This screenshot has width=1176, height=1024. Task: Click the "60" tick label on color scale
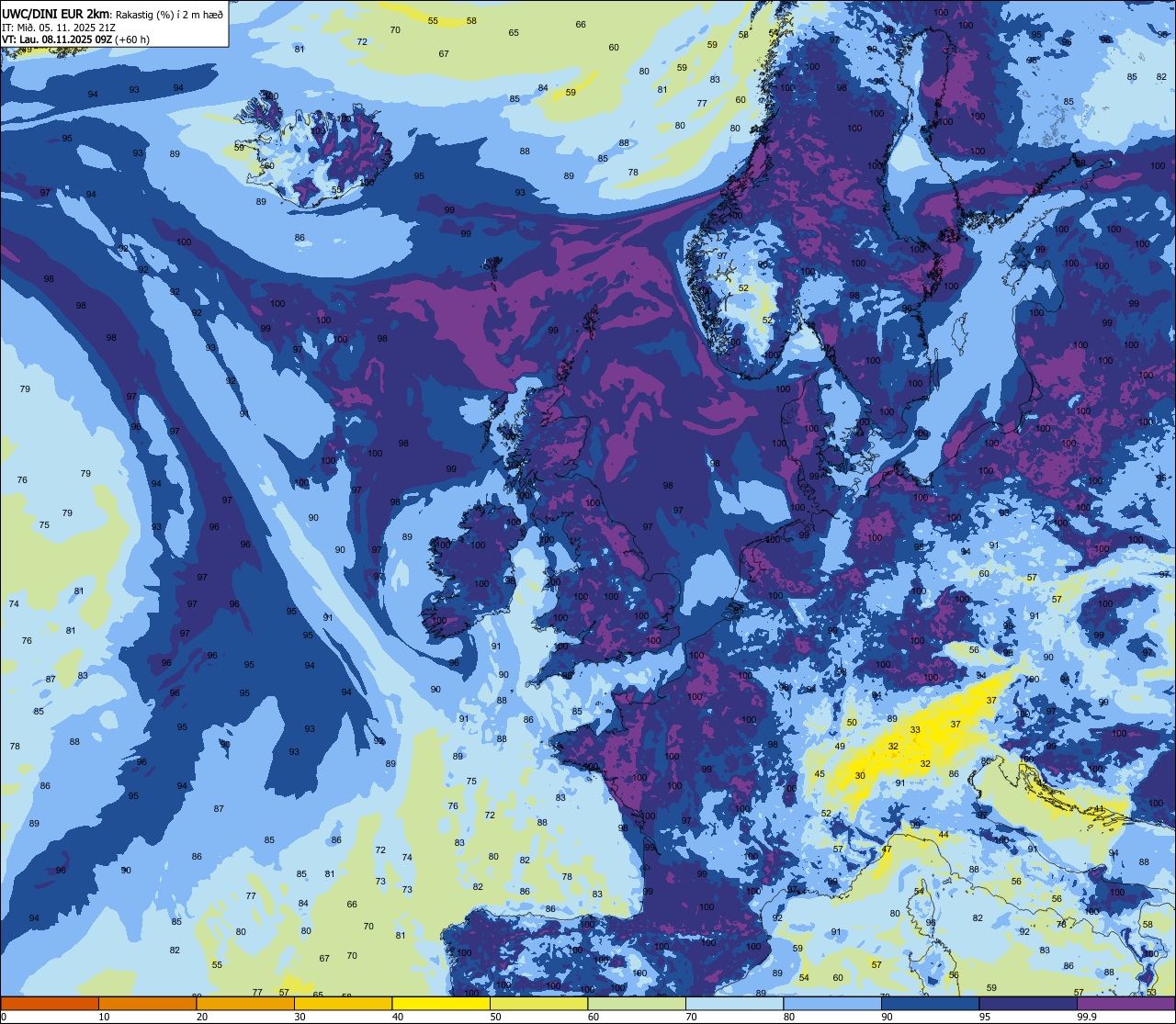[594, 1017]
